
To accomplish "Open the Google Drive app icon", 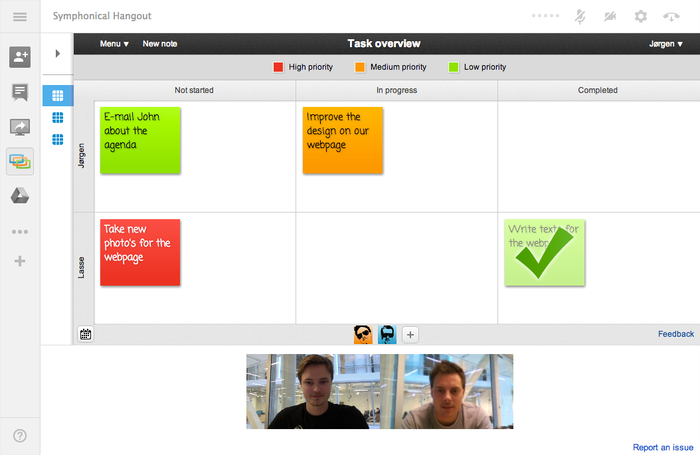I will [x=20, y=196].
